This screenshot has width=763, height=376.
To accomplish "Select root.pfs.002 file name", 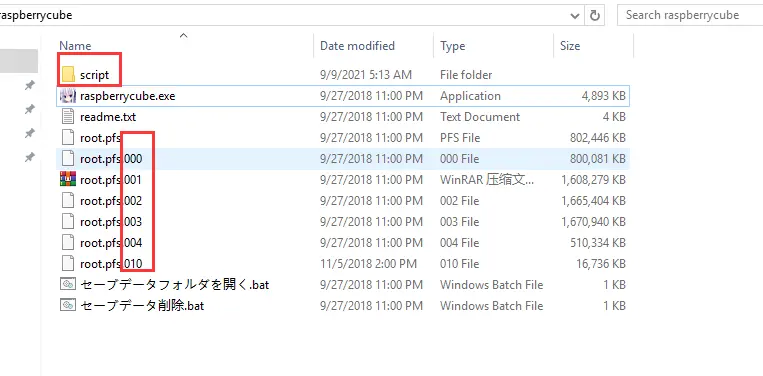I will [111, 201].
